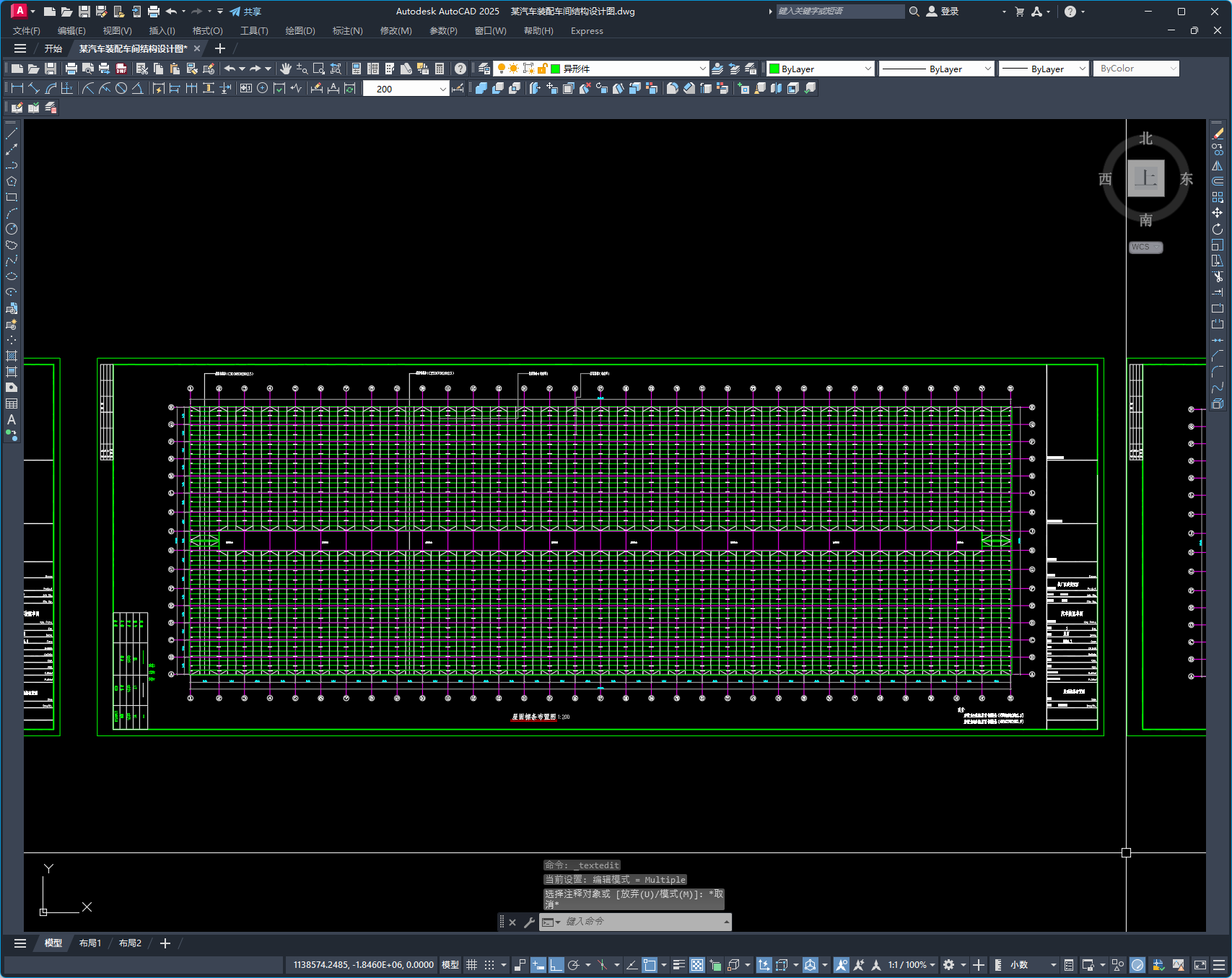Select the Angular dimension tool
This screenshot has width=1232, height=978.
click(138, 88)
